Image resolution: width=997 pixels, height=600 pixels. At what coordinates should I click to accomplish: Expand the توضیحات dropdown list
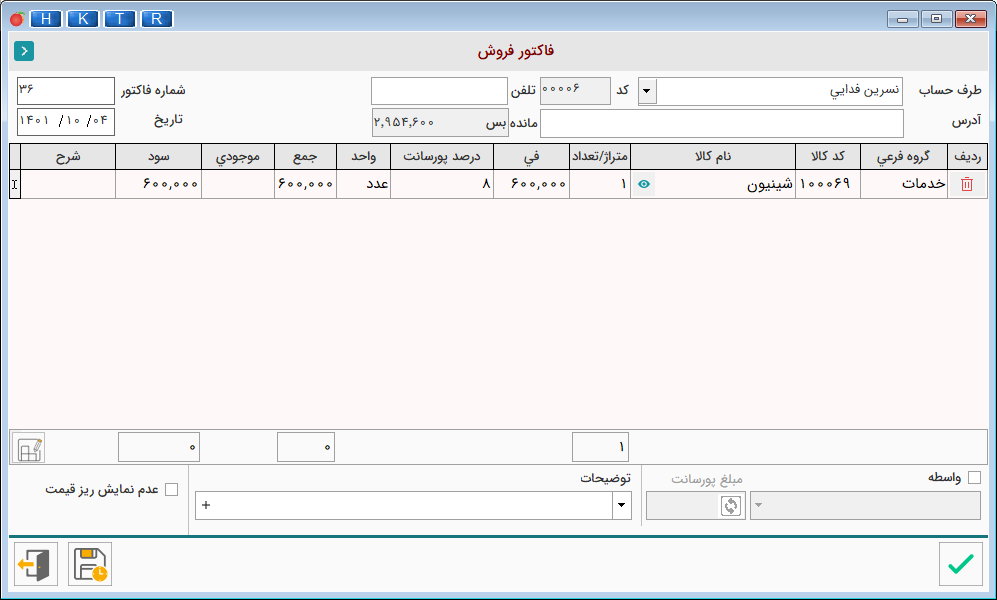tap(621, 506)
